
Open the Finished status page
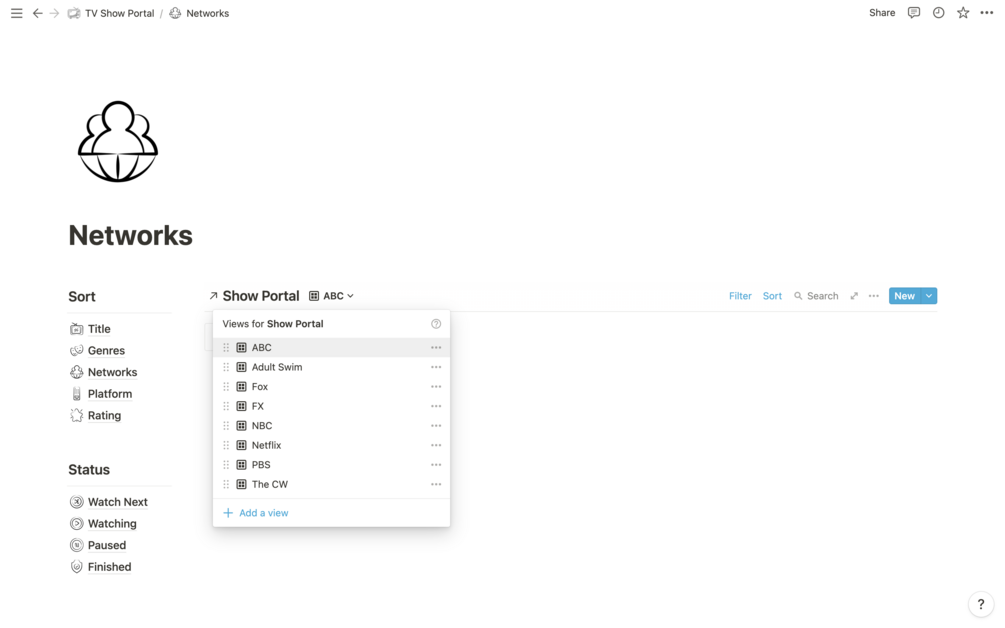coord(109,567)
